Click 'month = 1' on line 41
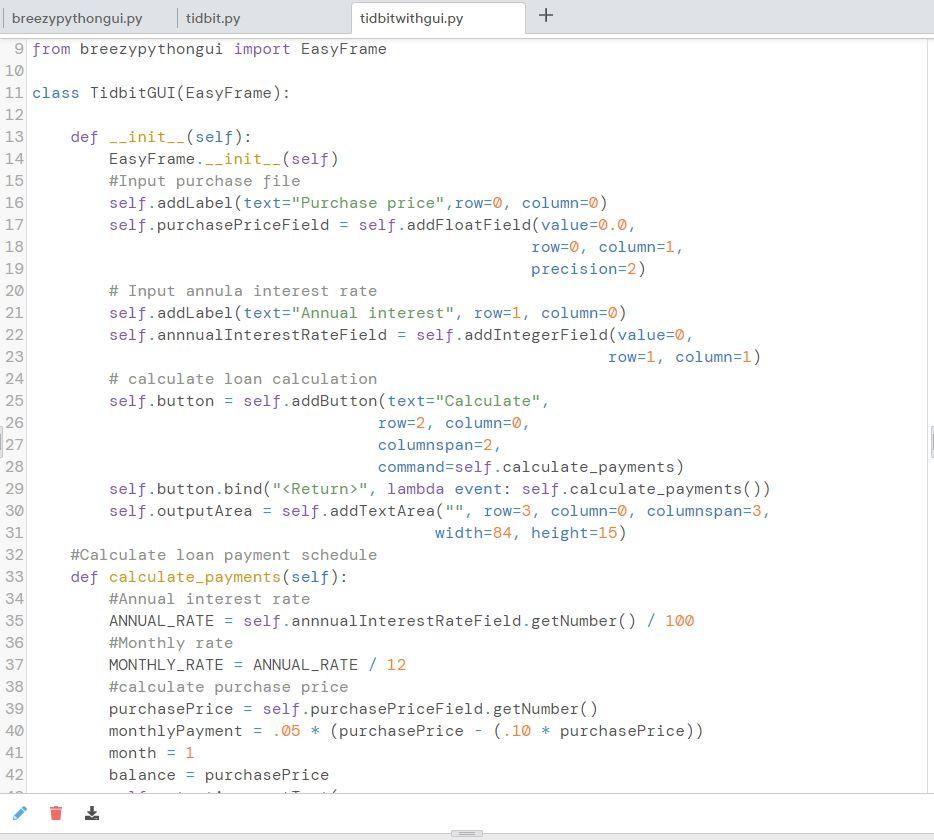The height and width of the screenshot is (840, 934). click(152, 753)
